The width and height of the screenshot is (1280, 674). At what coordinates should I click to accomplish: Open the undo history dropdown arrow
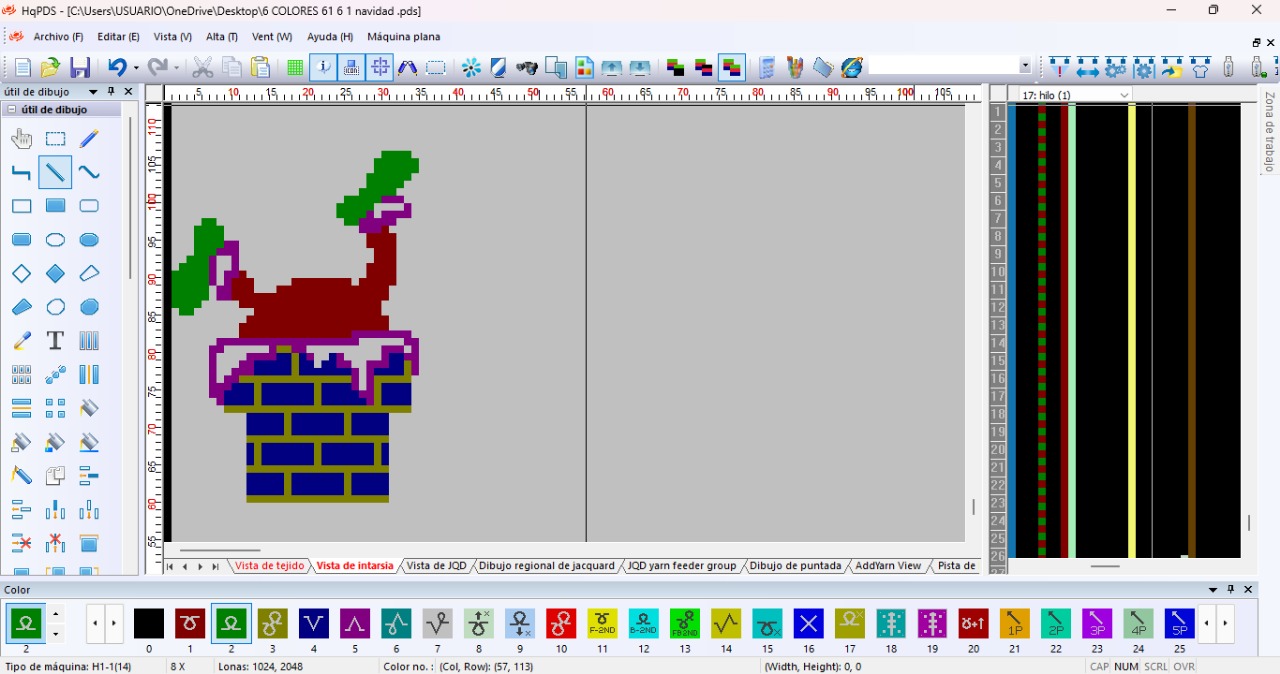click(x=136, y=68)
